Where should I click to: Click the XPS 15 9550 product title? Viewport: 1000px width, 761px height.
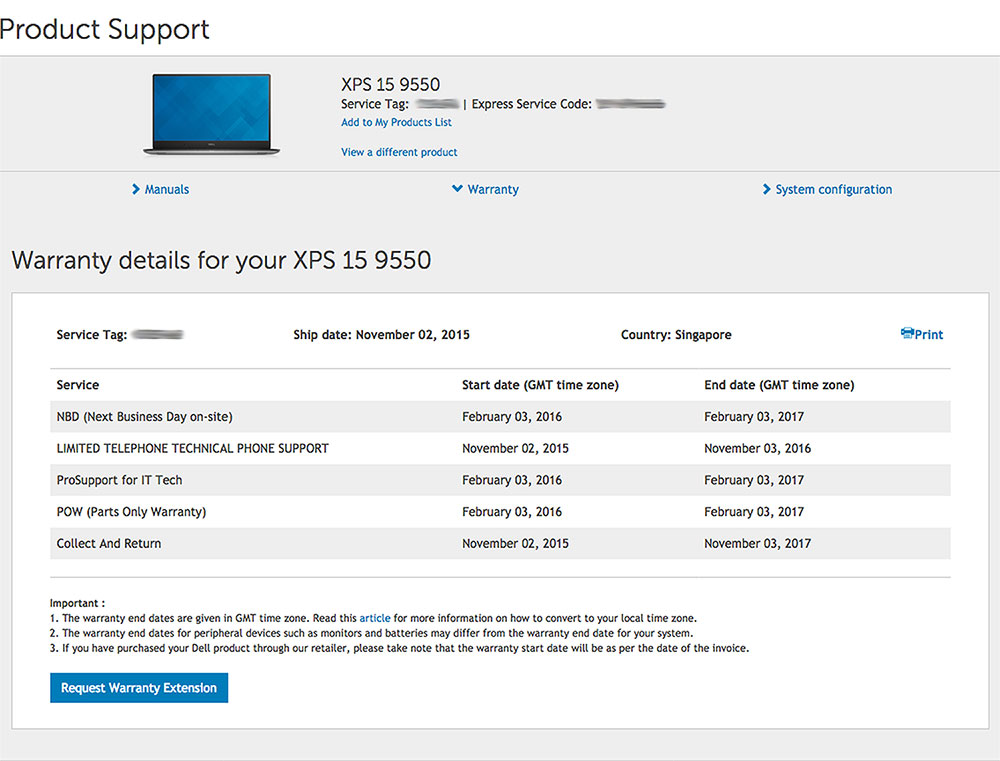click(x=390, y=84)
